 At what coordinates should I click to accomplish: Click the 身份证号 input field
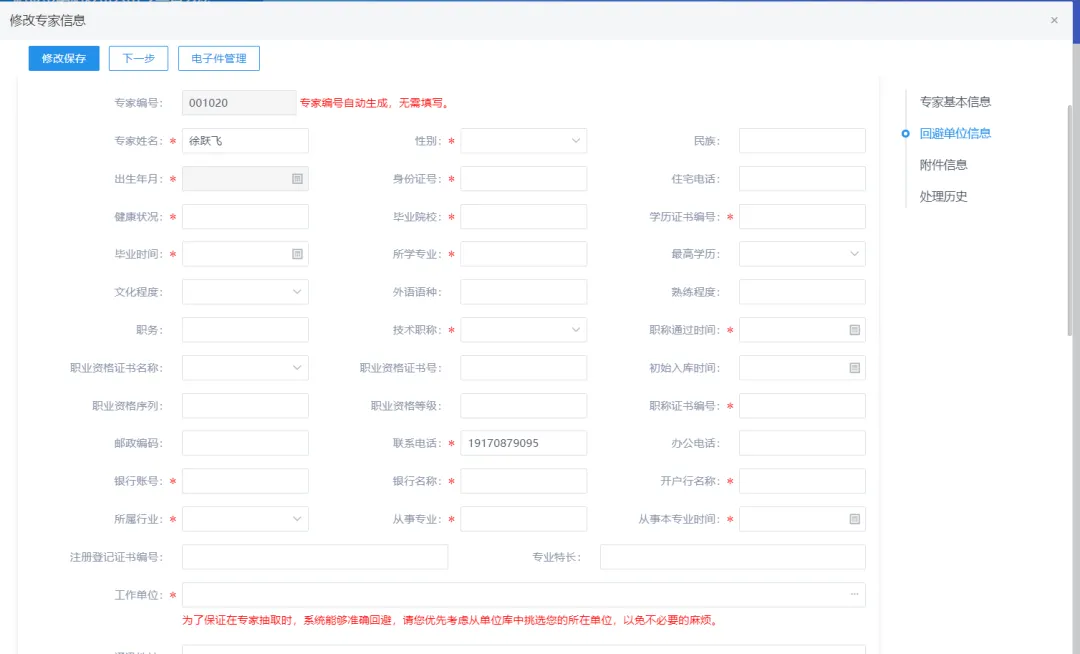point(523,179)
